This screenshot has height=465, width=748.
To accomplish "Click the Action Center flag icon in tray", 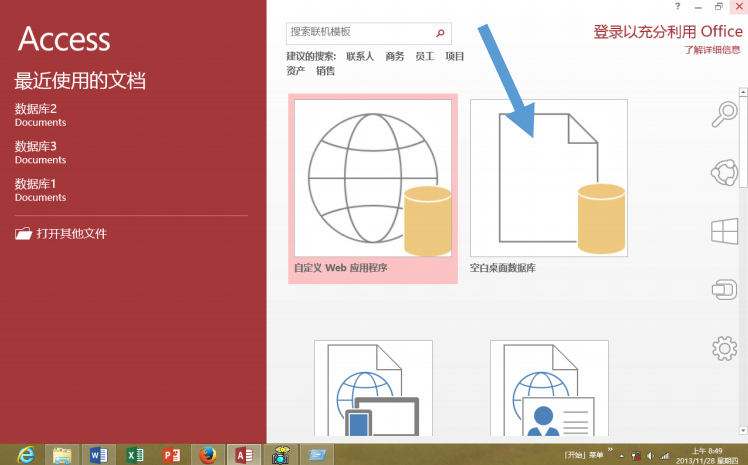I will pos(636,456).
